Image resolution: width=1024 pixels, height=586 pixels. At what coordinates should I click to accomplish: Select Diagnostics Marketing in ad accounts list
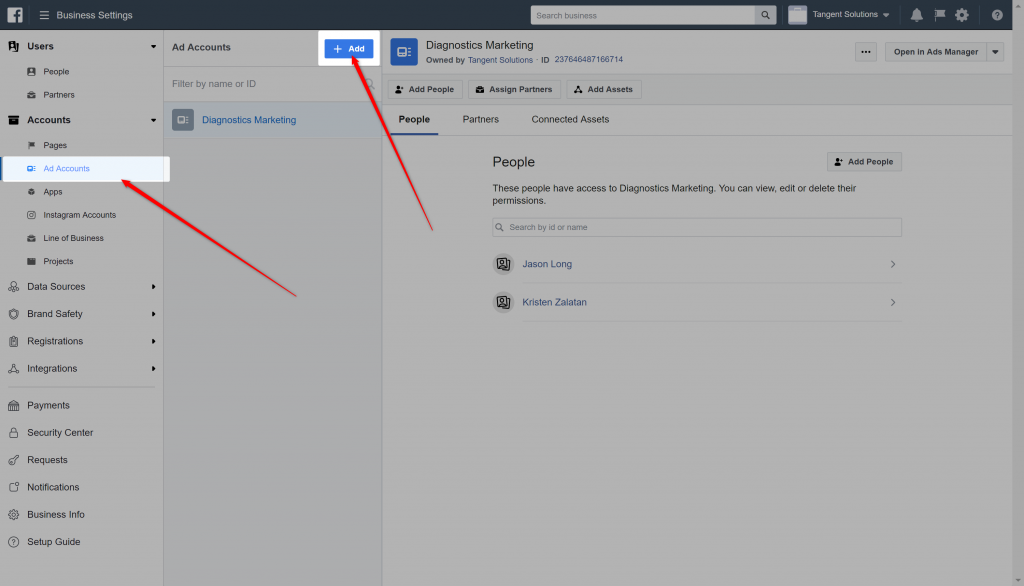tap(273, 120)
